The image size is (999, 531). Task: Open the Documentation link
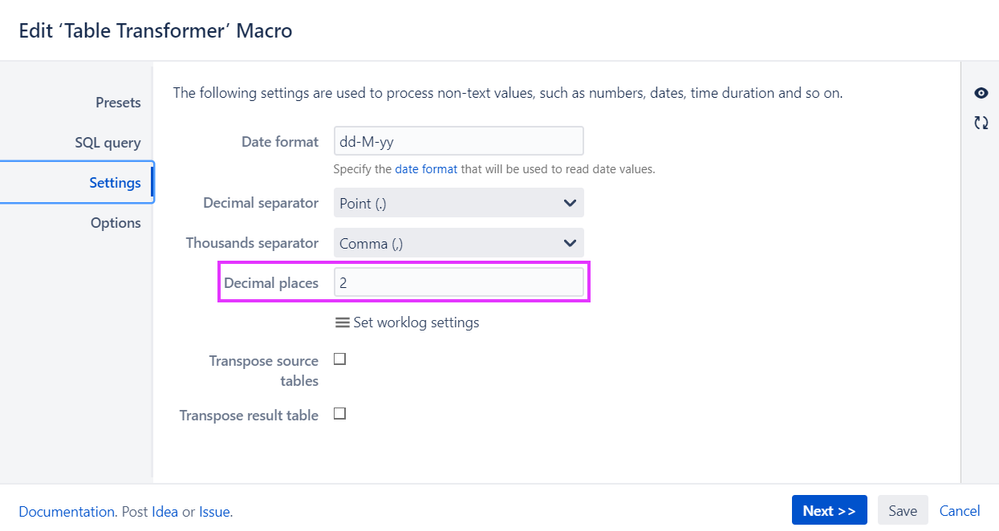pyautogui.click(x=67, y=512)
